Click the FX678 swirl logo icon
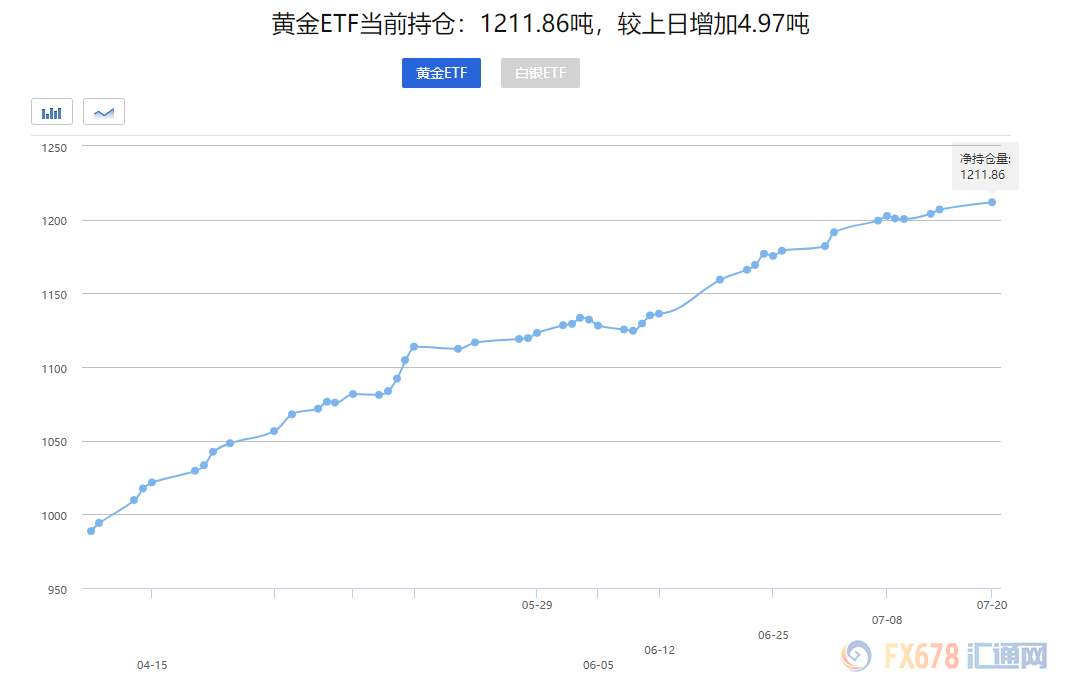This screenshot has height=692, width=1065. [856, 657]
